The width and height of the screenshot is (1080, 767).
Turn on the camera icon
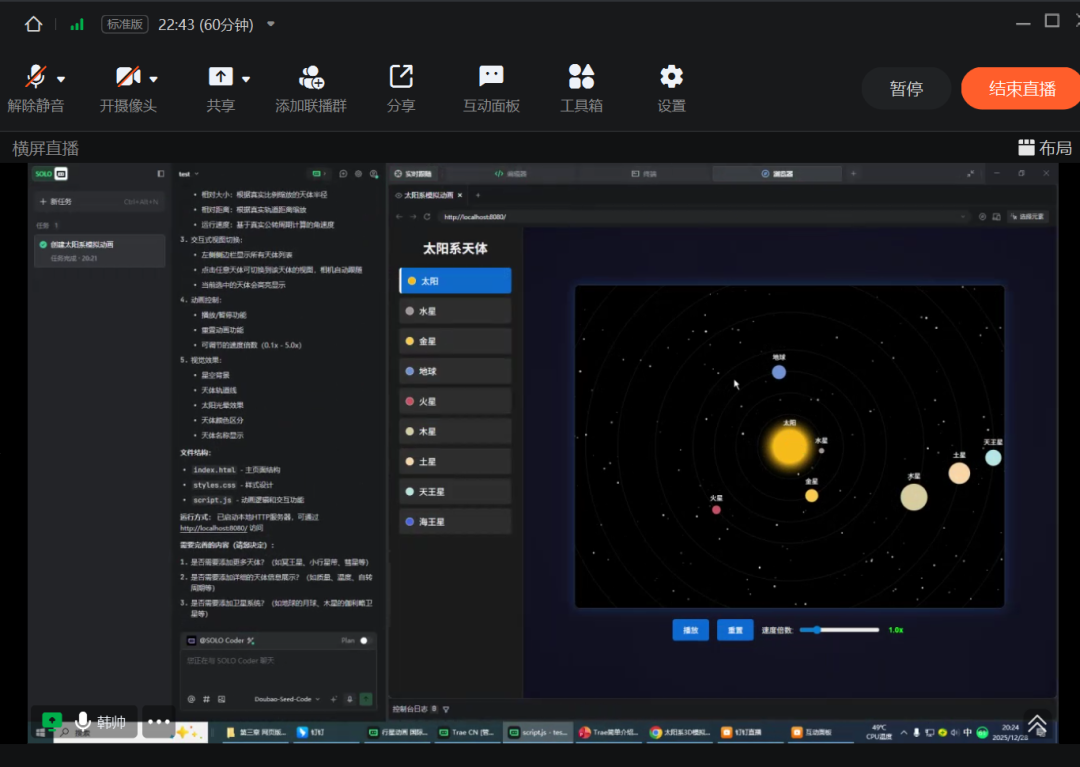pos(127,77)
